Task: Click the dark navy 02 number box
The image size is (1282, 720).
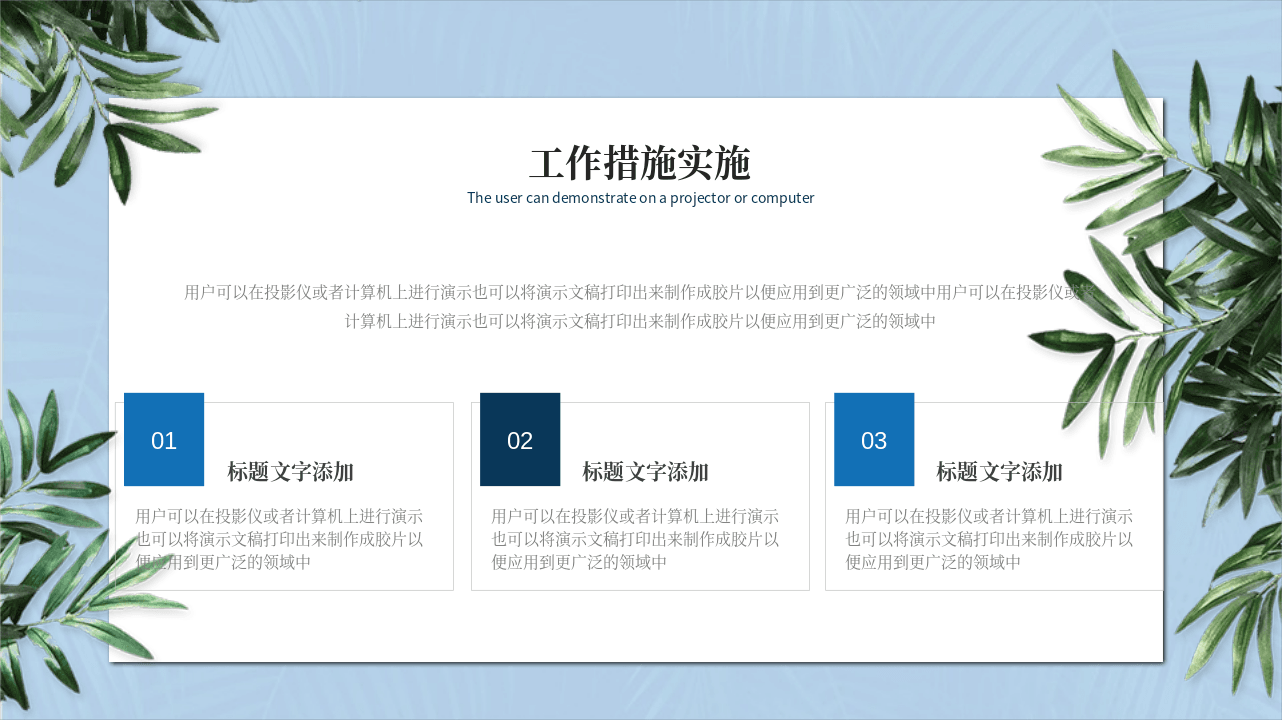Action: [520, 440]
